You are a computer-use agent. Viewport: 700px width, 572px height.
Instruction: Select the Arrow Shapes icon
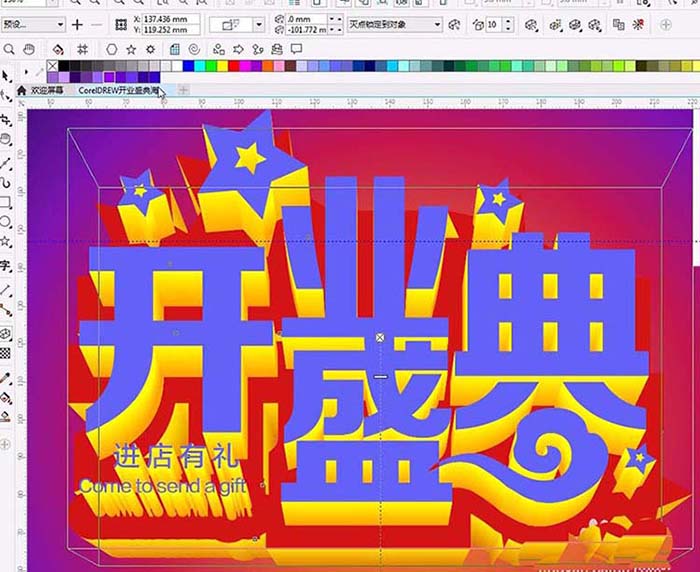[x=238, y=49]
